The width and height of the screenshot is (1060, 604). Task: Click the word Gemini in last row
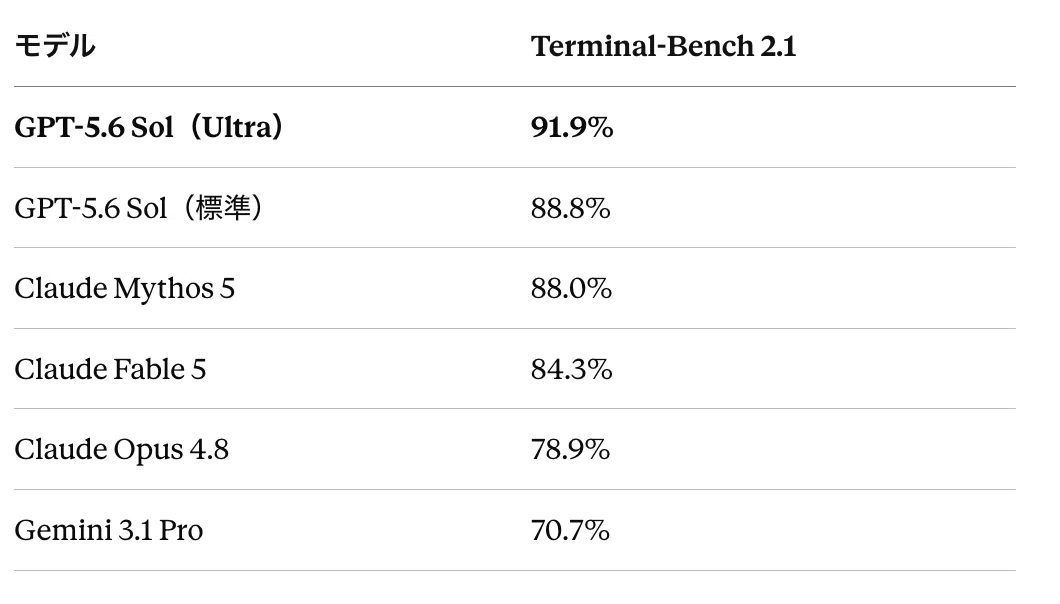tap(63, 530)
